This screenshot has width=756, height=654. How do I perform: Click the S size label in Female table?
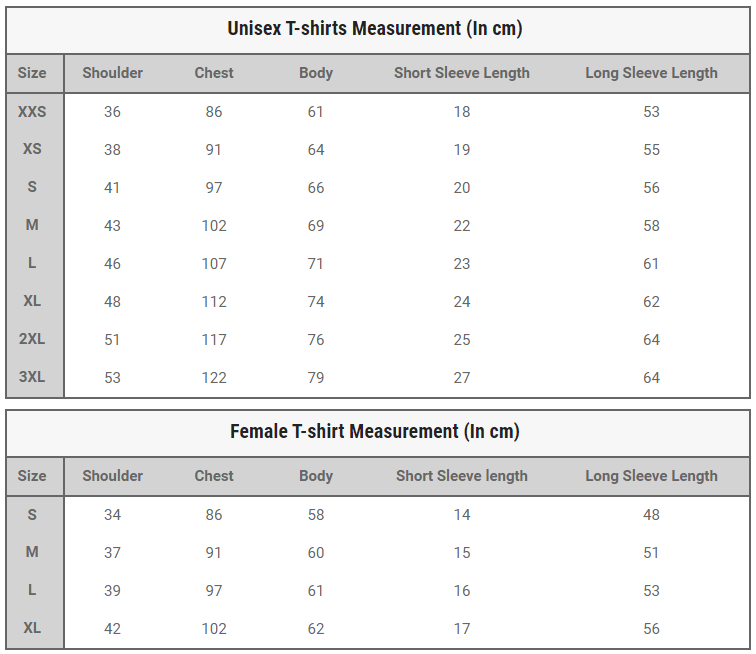[x=32, y=515]
